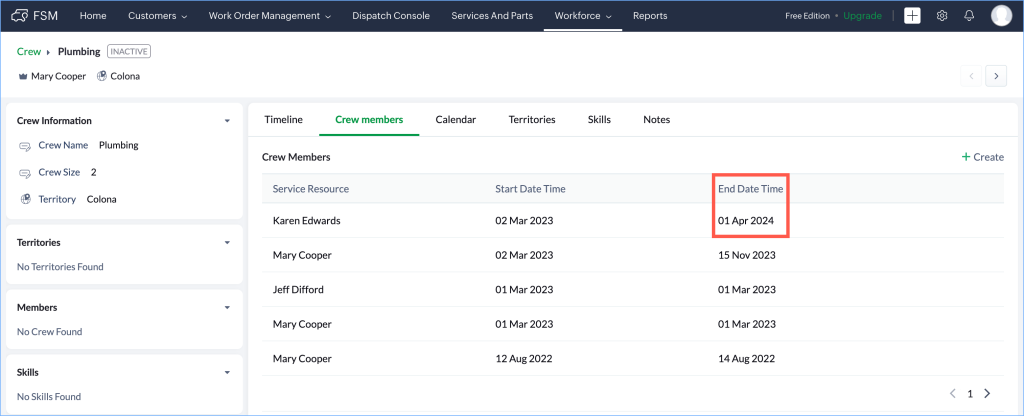Collapse the Territories sidebar section

tap(227, 243)
